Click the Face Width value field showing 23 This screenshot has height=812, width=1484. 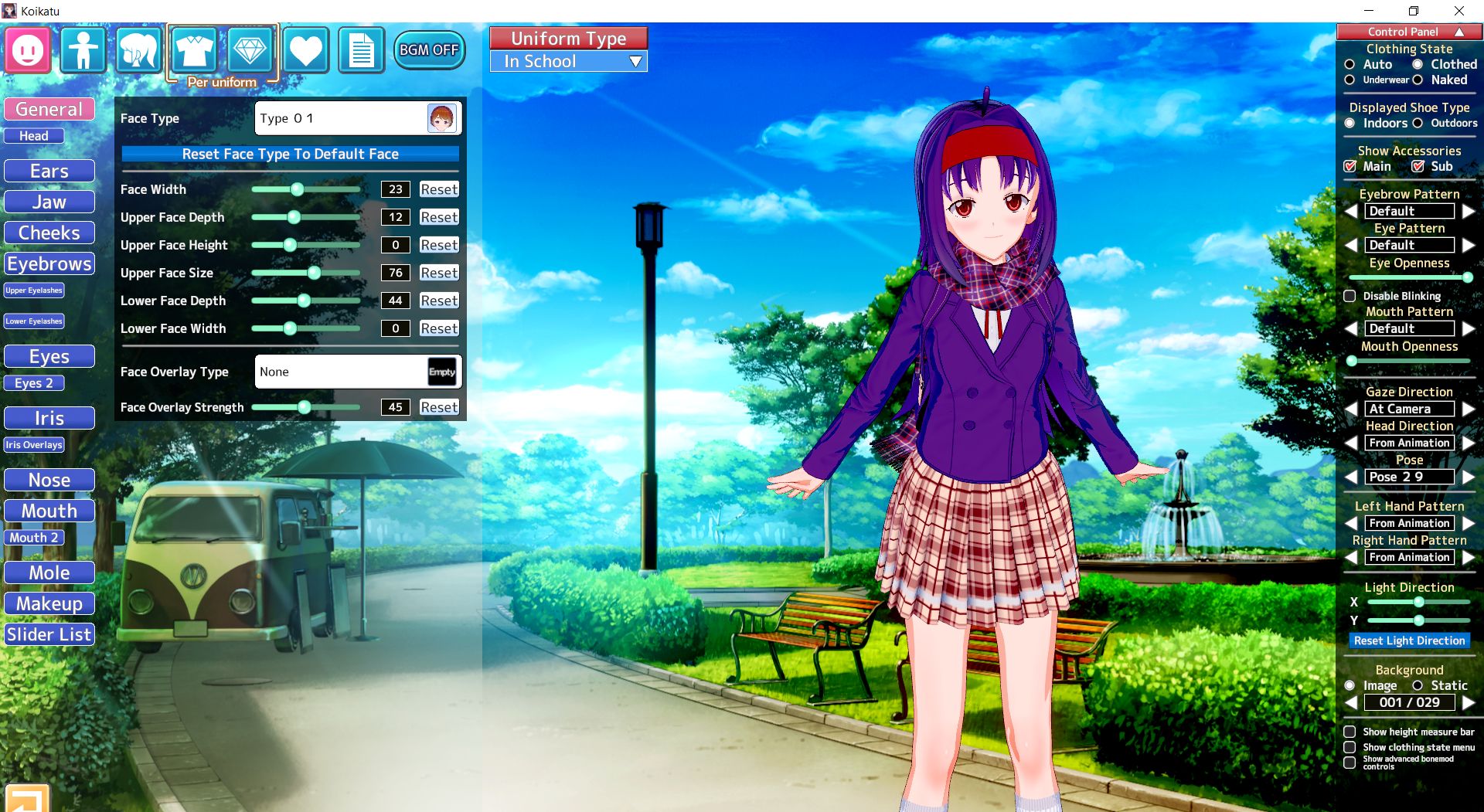click(x=395, y=189)
